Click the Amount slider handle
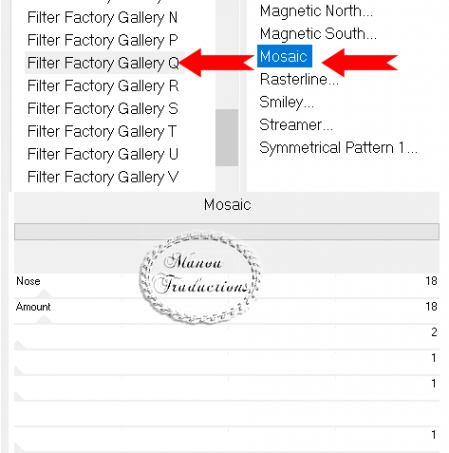Screen dimensions: 449x453 pyautogui.click(x=44, y=319)
